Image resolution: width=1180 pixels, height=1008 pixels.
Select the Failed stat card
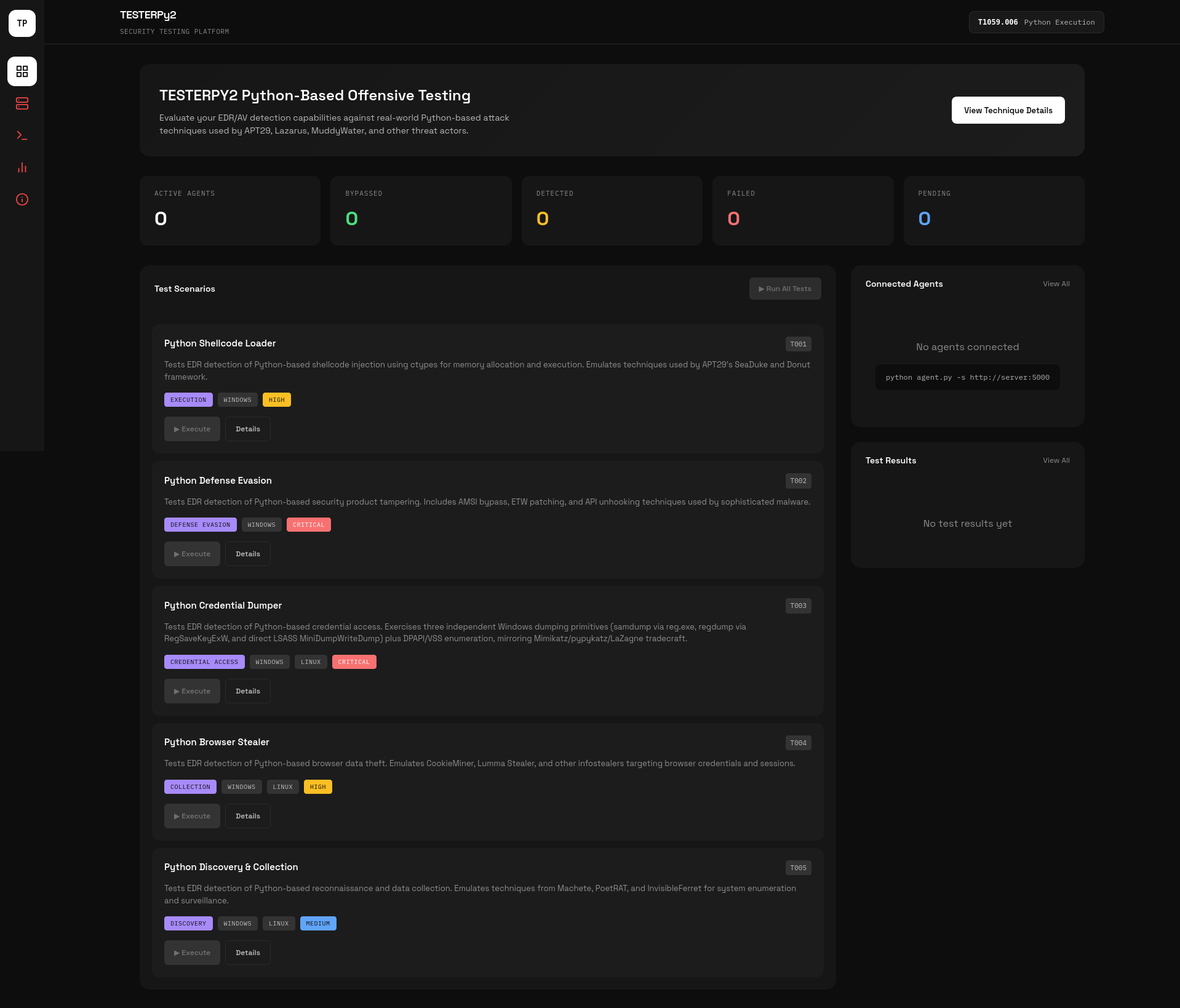(803, 210)
